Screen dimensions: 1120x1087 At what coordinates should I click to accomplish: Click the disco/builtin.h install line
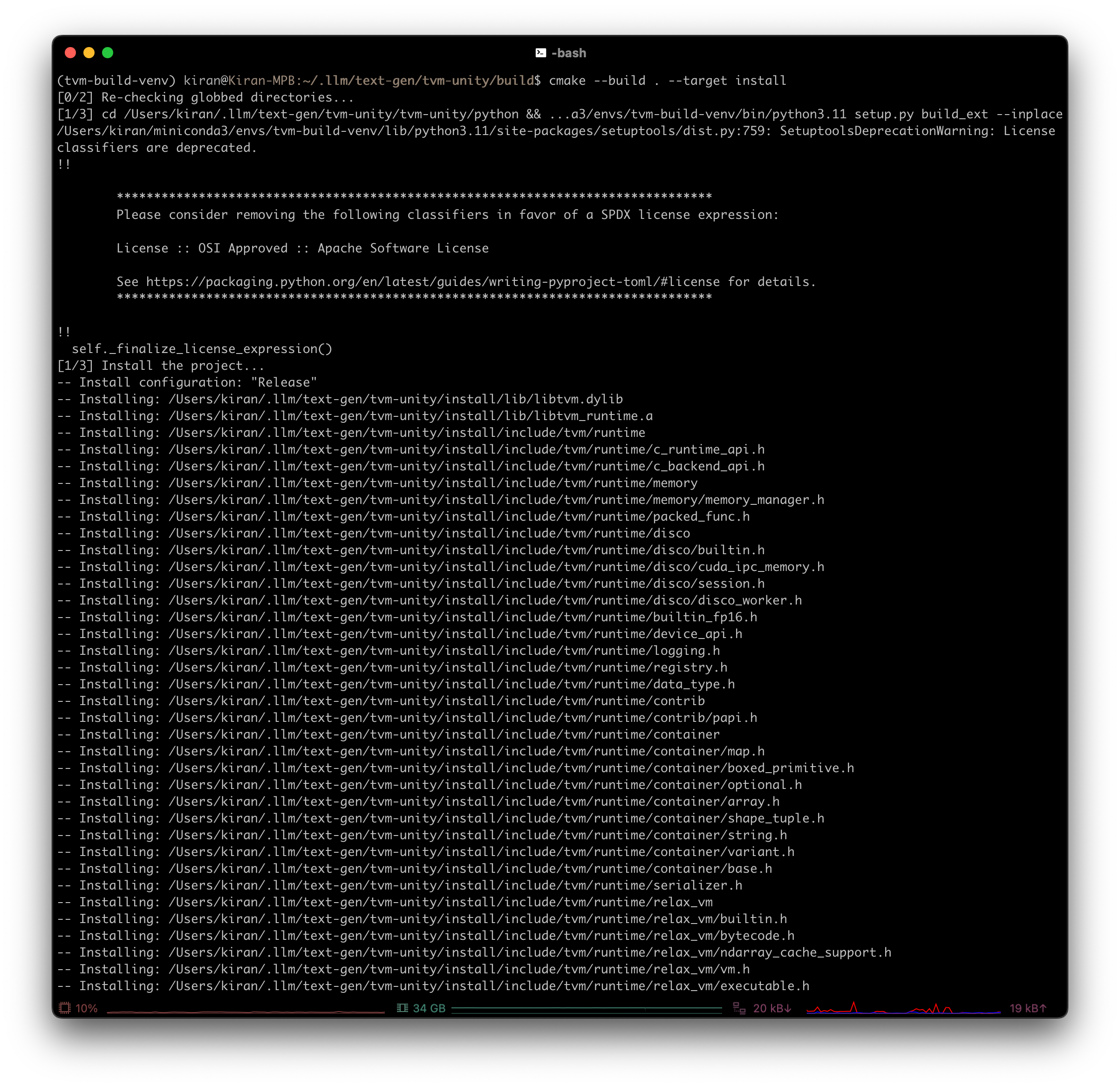(x=411, y=550)
